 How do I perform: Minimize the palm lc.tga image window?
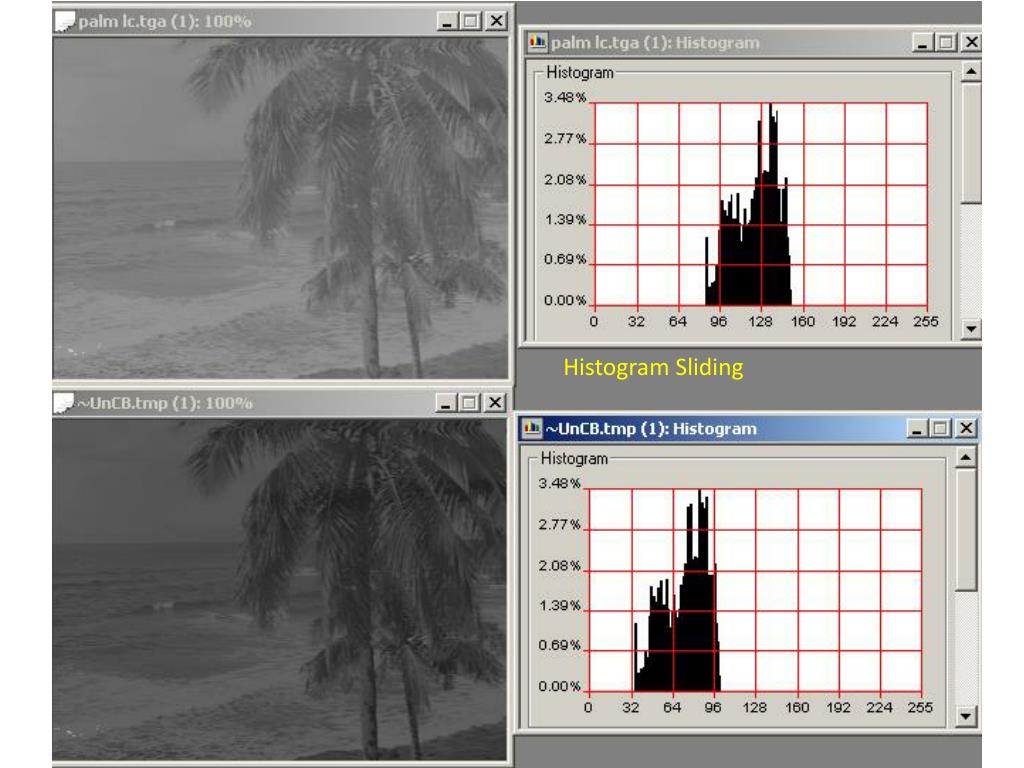pos(447,22)
